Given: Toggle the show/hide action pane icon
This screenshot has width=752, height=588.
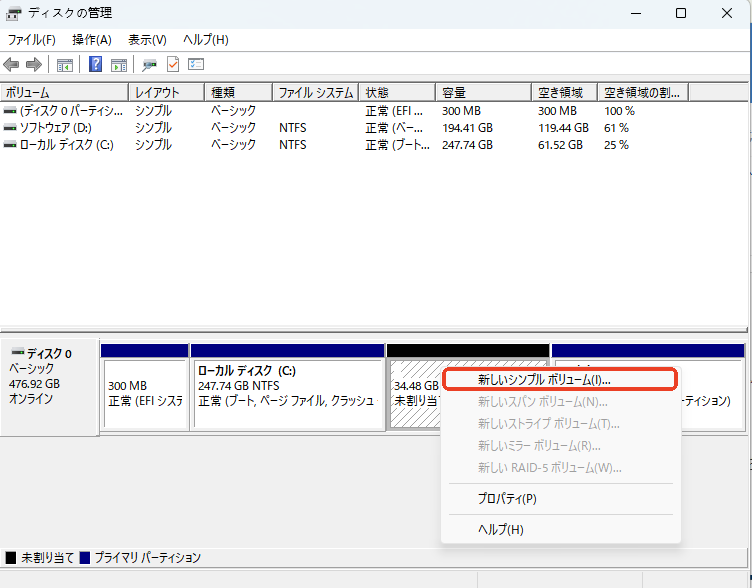Looking at the screenshot, I should 118,65.
